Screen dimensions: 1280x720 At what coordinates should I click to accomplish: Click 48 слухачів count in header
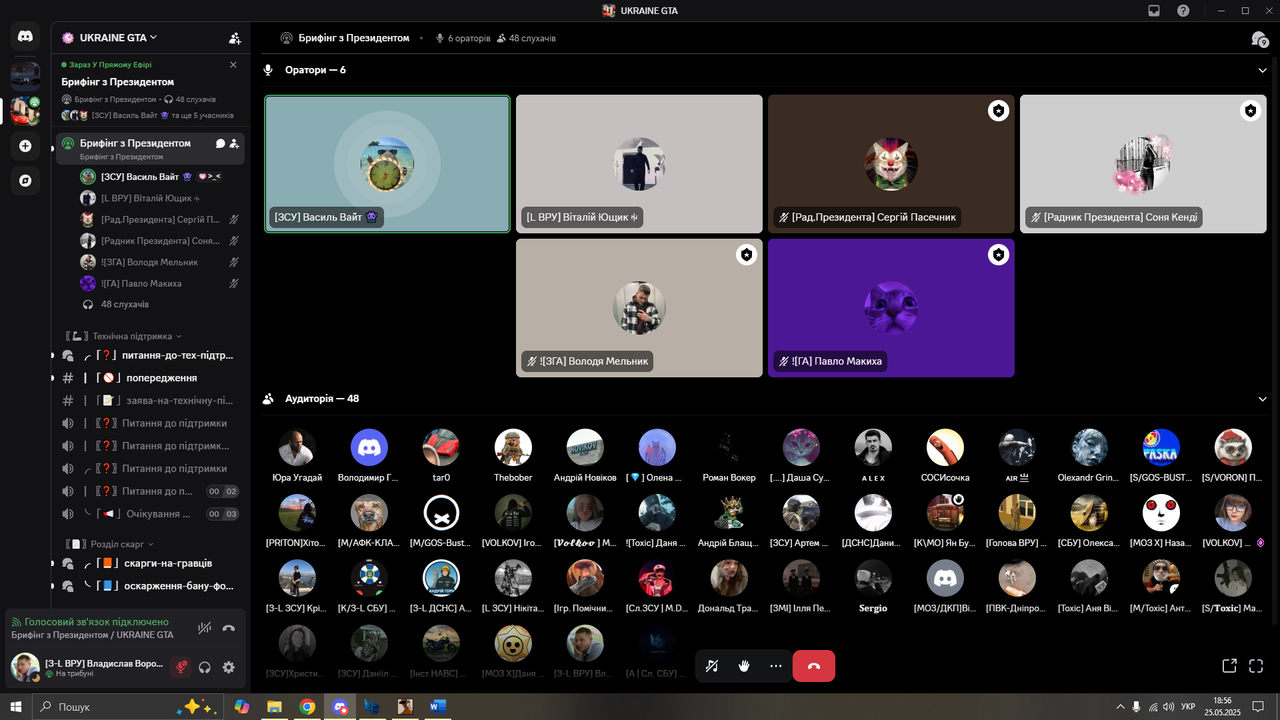[526, 38]
